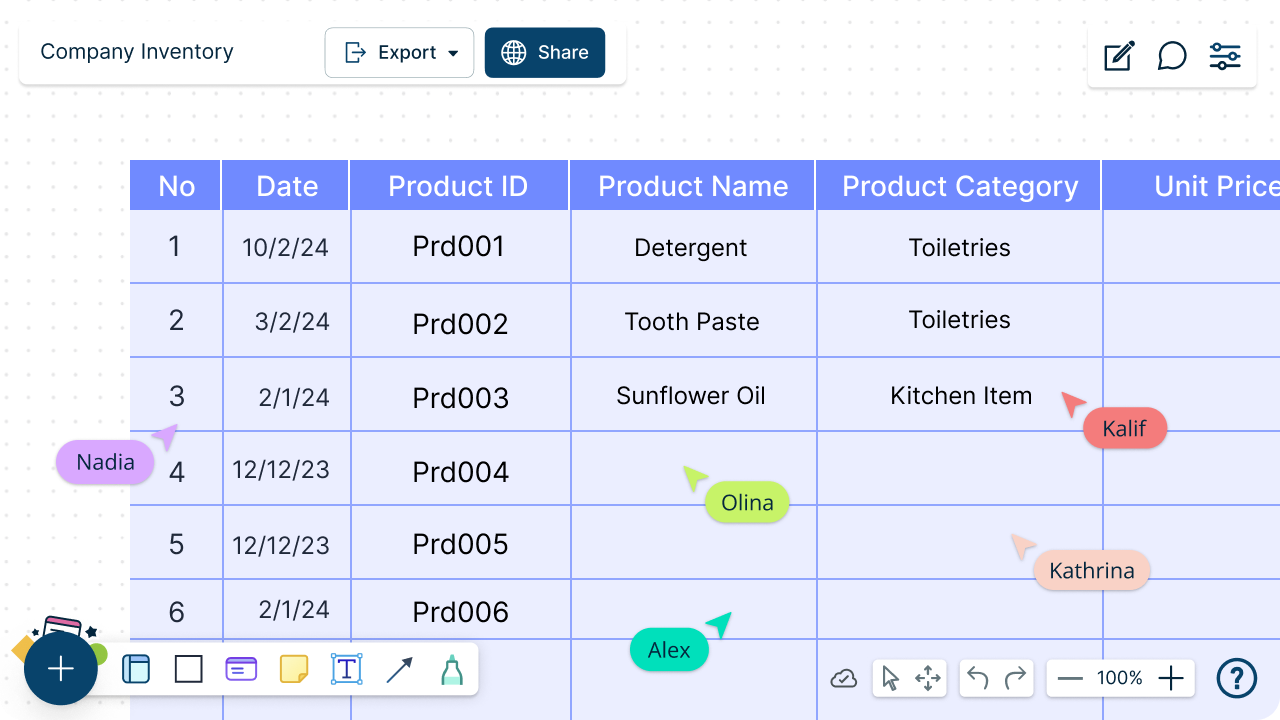Open the edit note icon
The image size is (1280, 720).
click(x=1119, y=56)
